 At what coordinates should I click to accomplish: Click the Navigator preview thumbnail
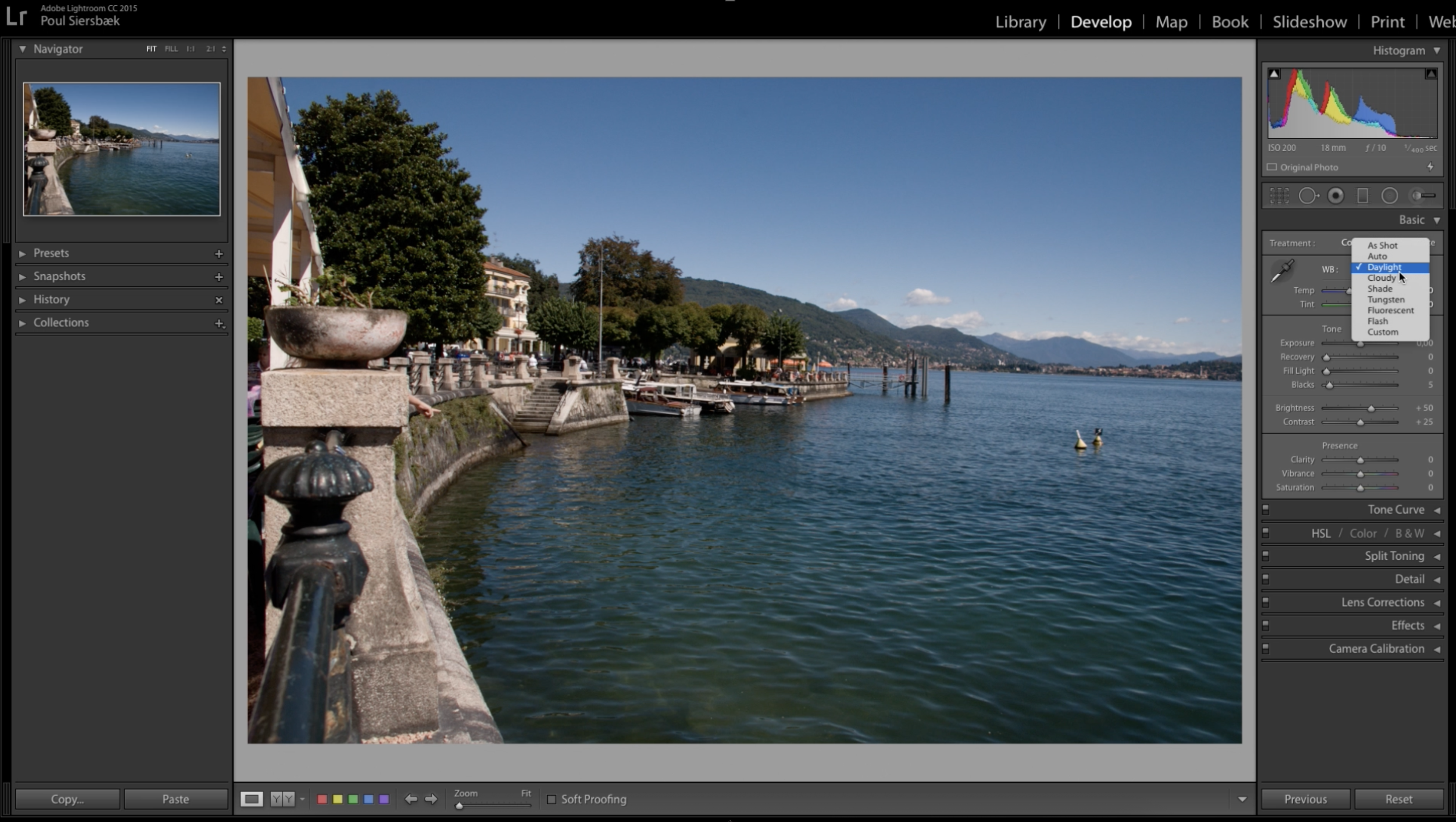(121, 149)
